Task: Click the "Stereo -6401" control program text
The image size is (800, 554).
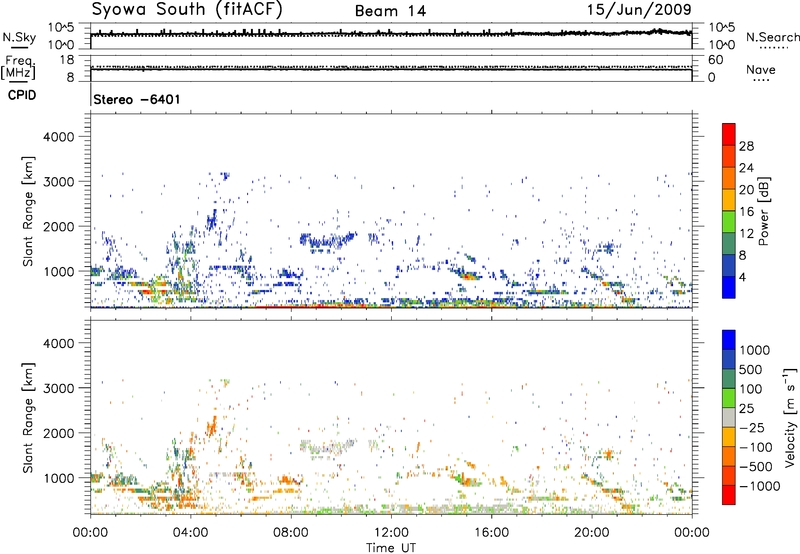Action: (x=137, y=99)
